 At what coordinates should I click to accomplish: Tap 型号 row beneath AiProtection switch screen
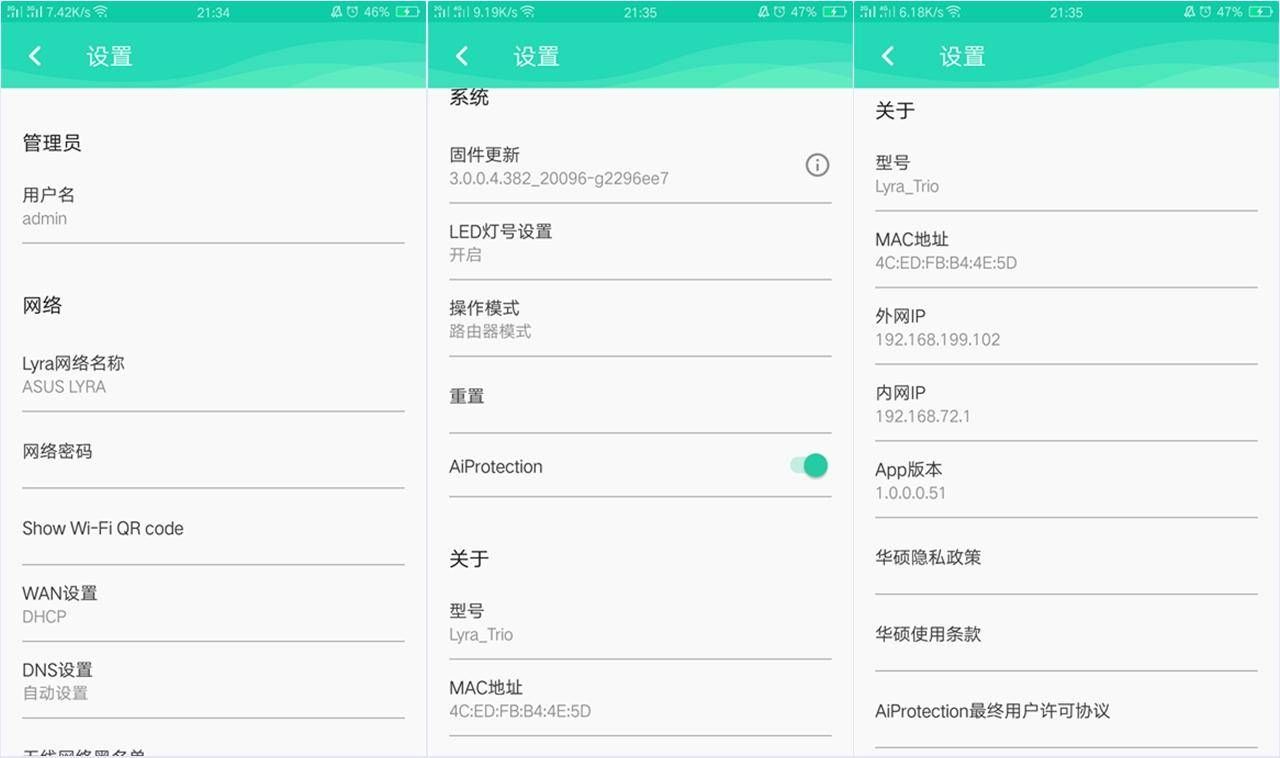pos(640,623)
